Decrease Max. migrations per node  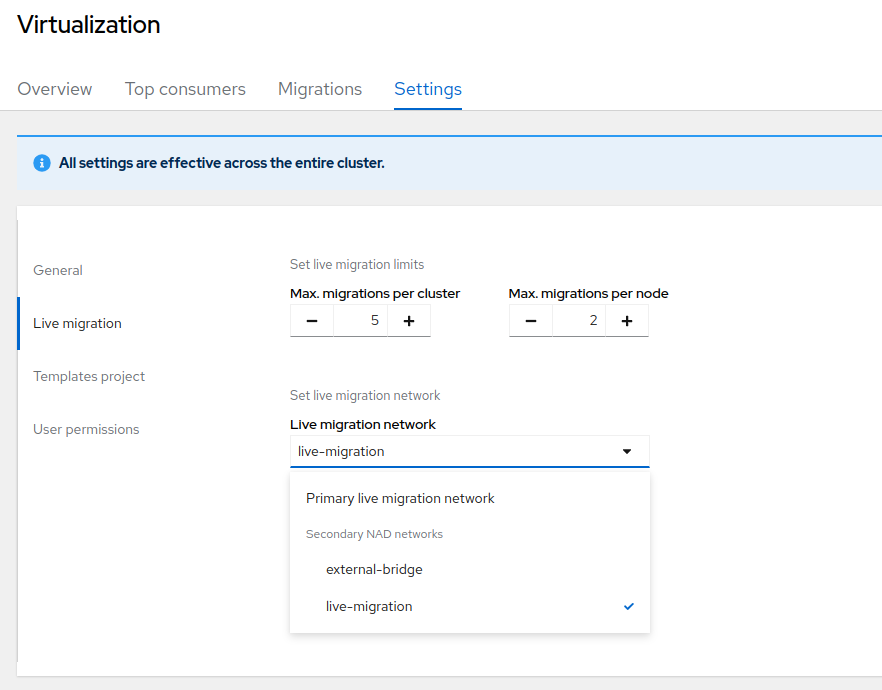[x=530, y=320]
